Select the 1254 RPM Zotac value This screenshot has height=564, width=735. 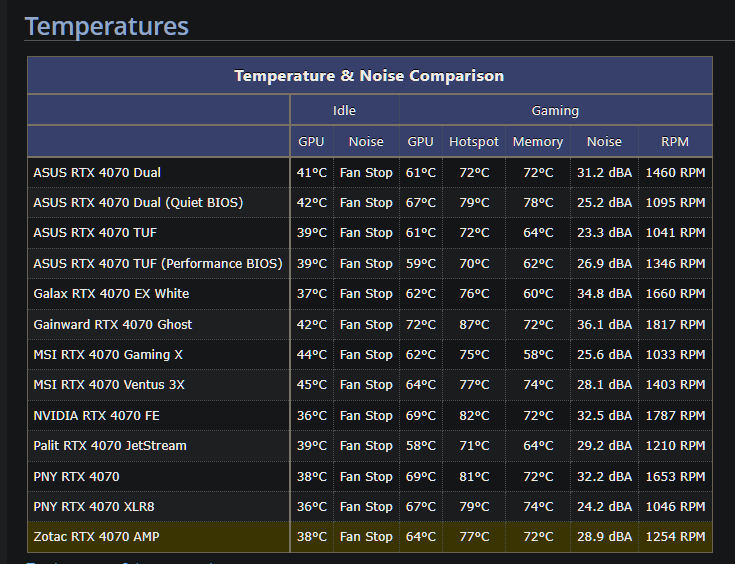[675, 536]
